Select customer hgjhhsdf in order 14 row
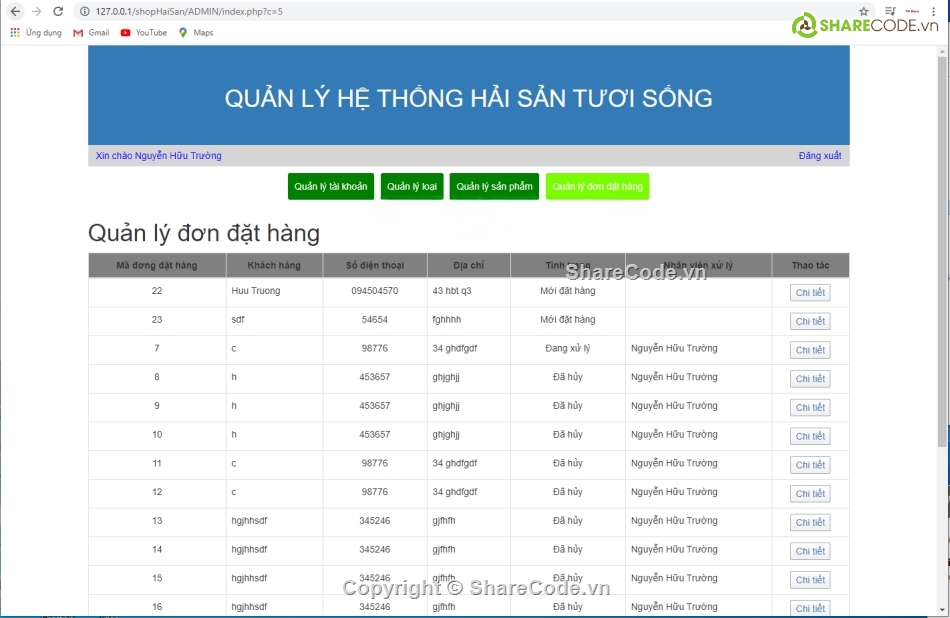Viewport: 950px width, 618px height. tap(249, 550)
